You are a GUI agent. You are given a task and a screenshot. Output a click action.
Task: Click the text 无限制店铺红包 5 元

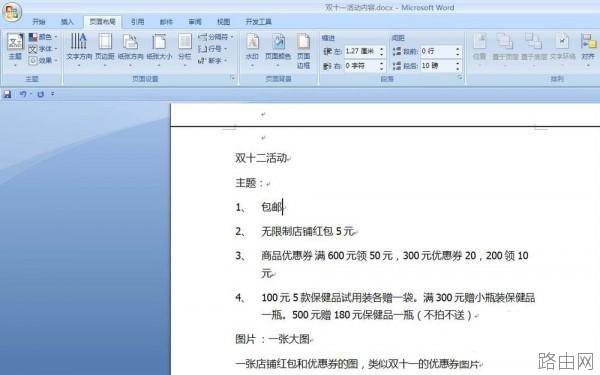click(307, 231)
